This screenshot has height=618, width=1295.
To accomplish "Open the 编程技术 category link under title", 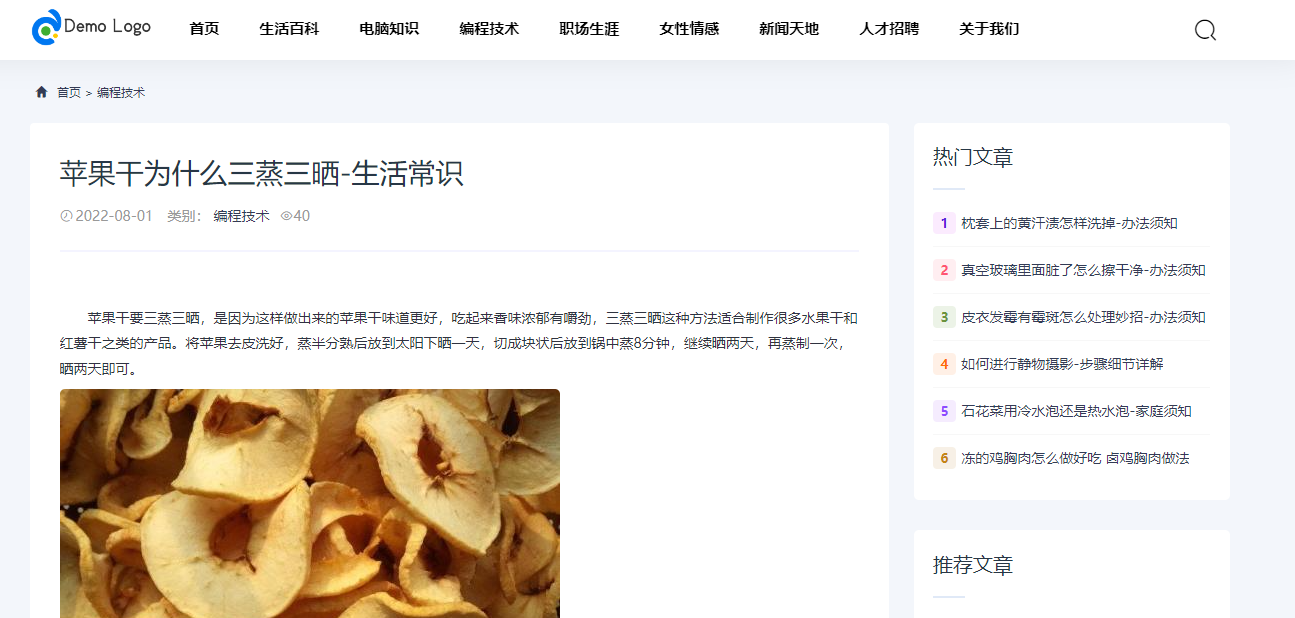I will [x=241, y=216].
